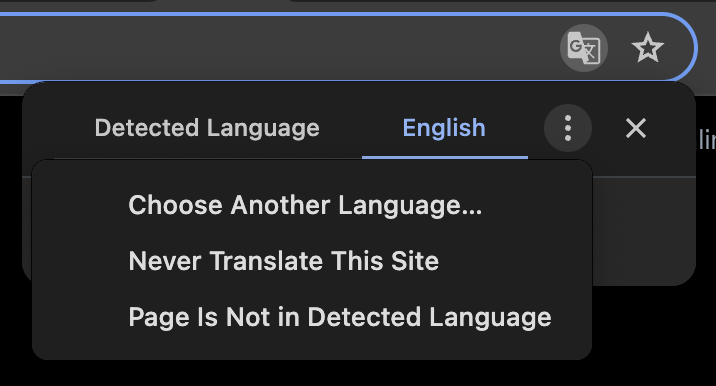Close the translate popup with the X
The width and height of the screenshot is (716, 386).
[636, 128]
